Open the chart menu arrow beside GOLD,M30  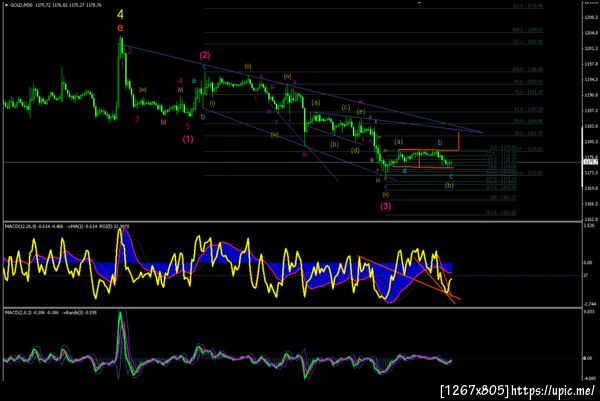click(5, 5)
